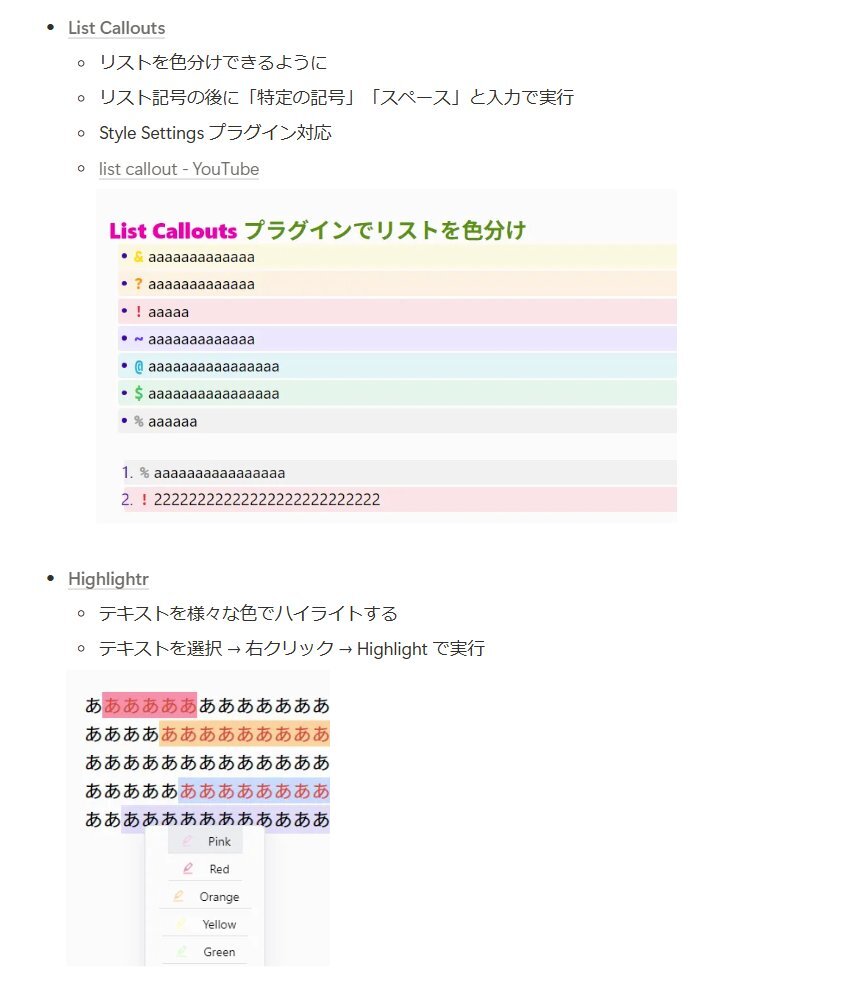This screenshot has width=856, height=997.
Task: Open the Highlightr plugin link
Action: (x=108, y=579)
